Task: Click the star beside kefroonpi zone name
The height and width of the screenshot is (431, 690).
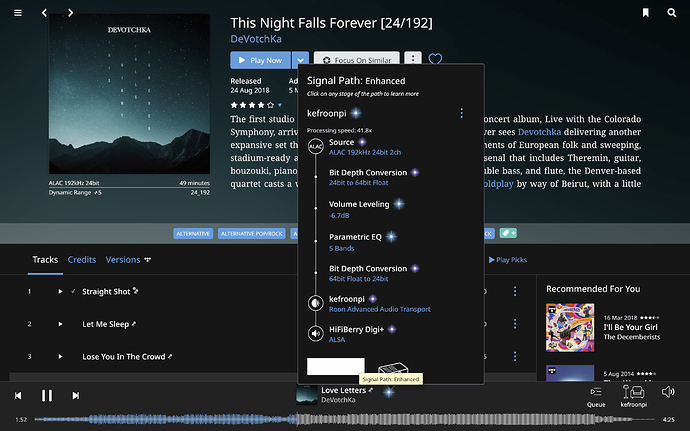Action: [x=356, y=114]
